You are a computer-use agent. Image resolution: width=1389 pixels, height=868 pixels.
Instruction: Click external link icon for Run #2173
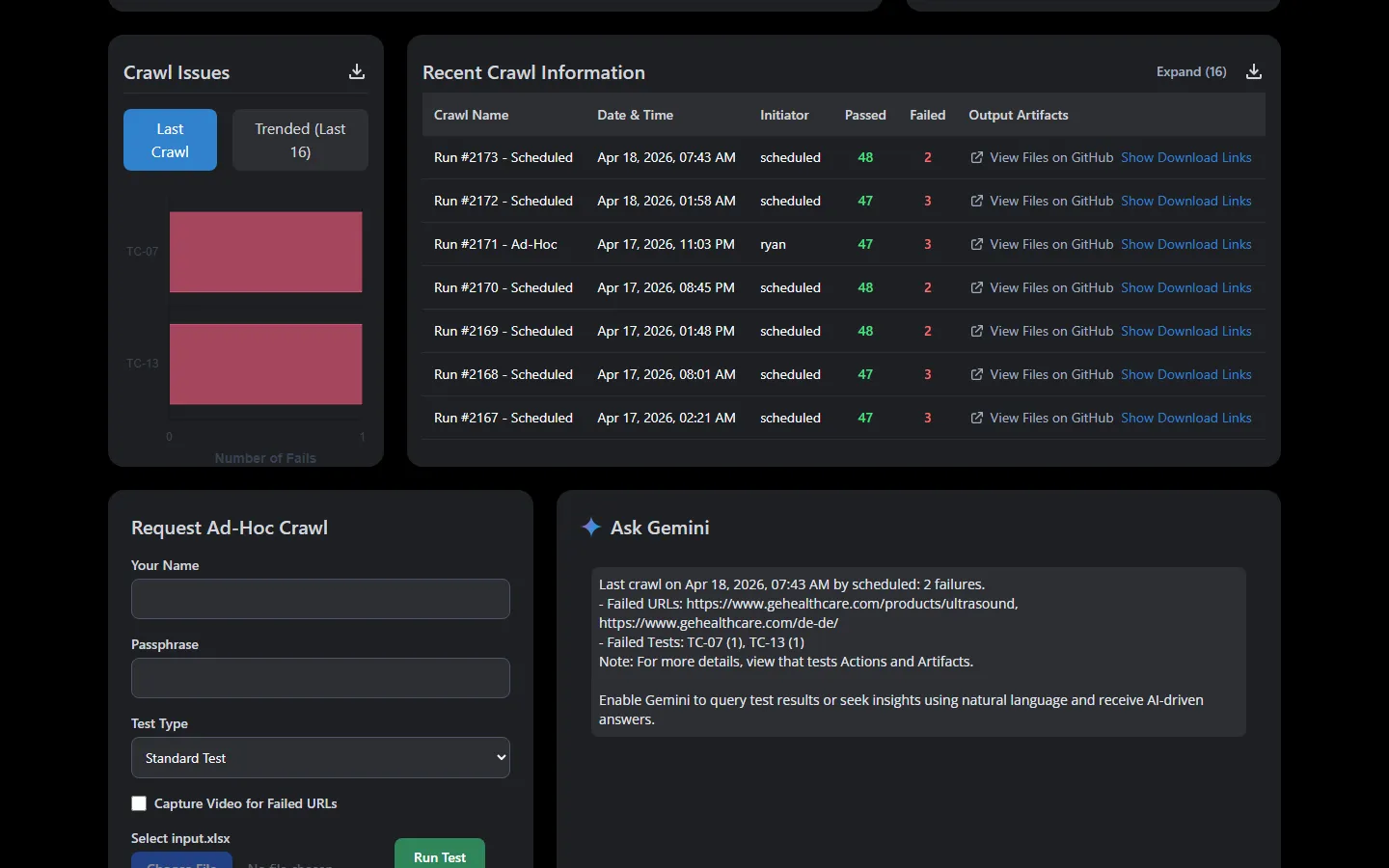[976, 158]
